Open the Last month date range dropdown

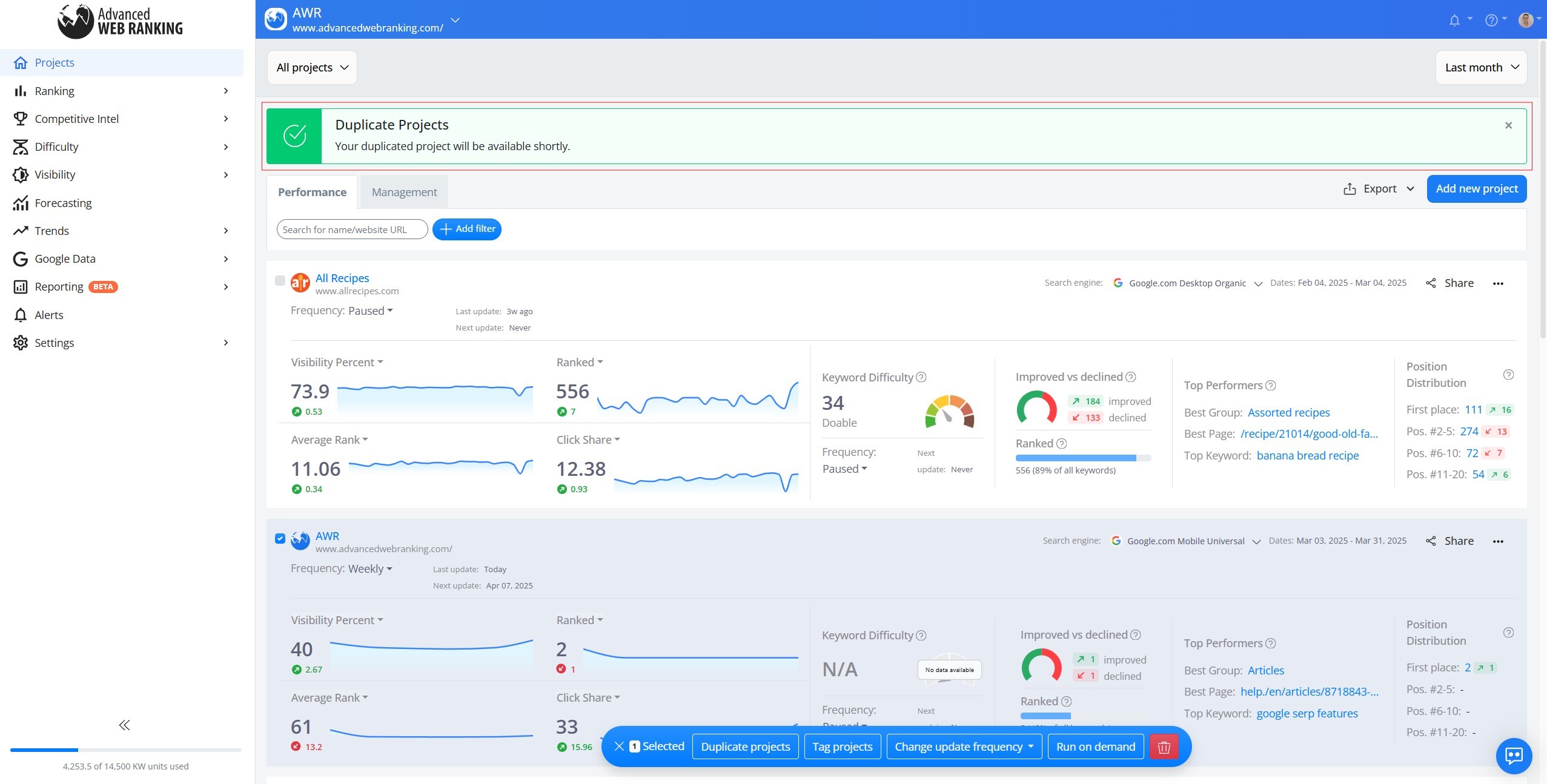click(x=1481, y=67)
